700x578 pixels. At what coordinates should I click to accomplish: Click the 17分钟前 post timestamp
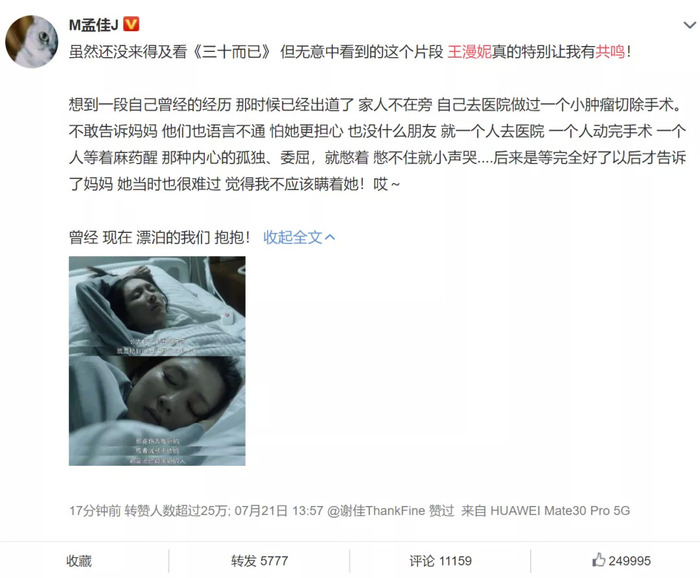pos(95,511)
